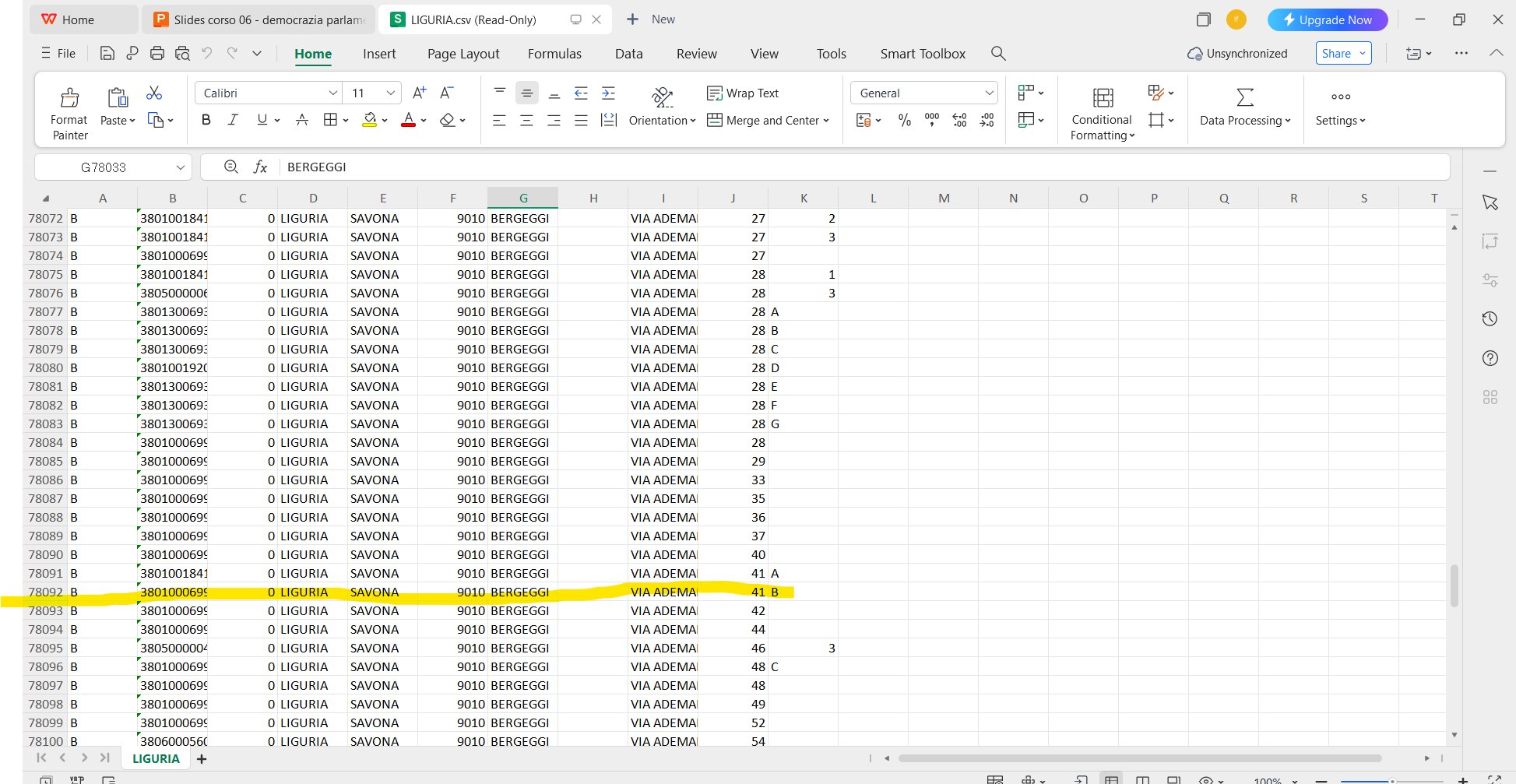
Task: Click the Save icon in toolbar
Action: pyautogui.click(x=107, y=54)
